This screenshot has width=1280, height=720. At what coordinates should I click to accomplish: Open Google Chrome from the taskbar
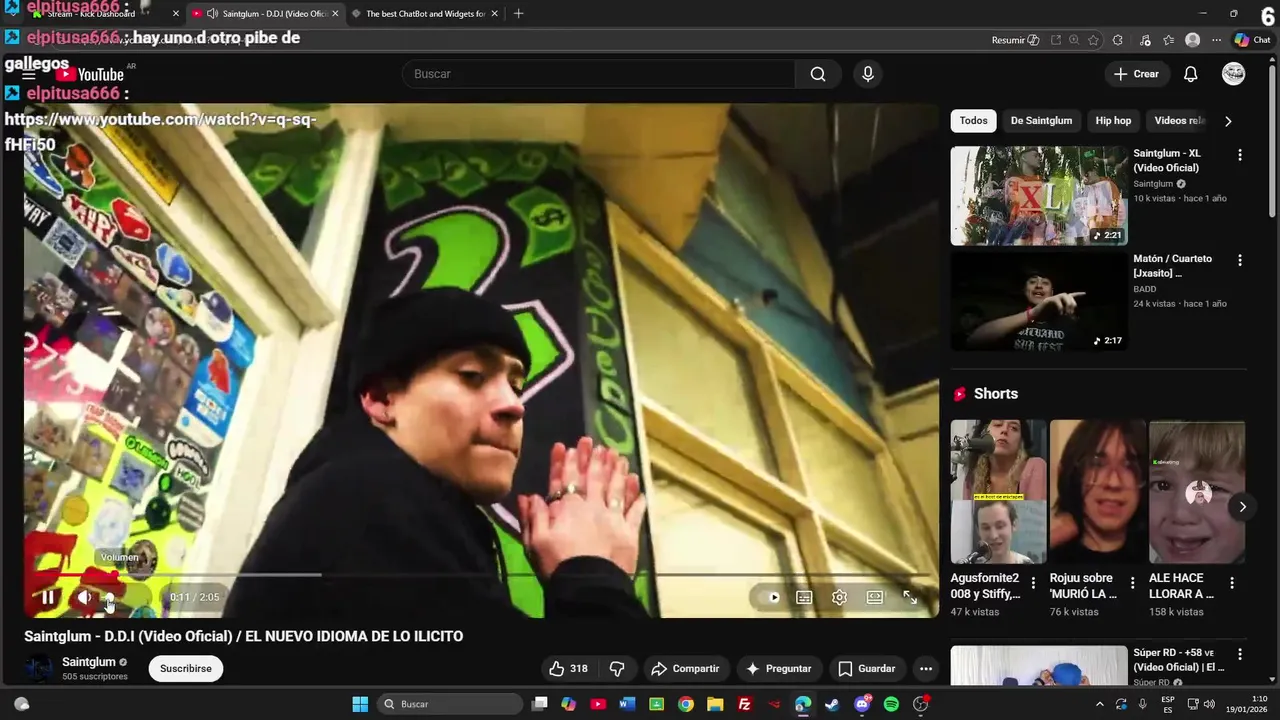(x=685, y=704)
